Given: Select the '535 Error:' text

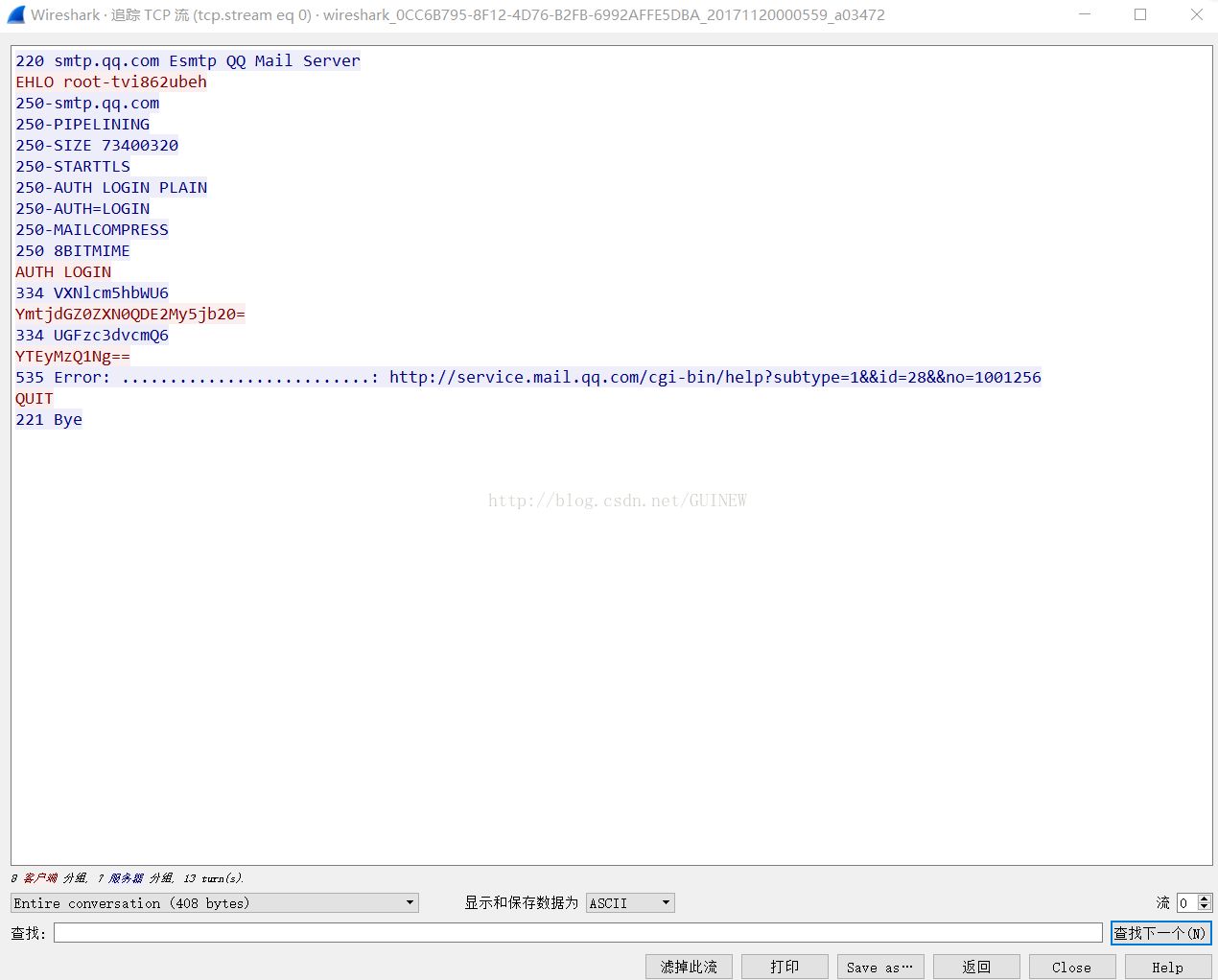Looking at the screenshot, I should [62, 377].
